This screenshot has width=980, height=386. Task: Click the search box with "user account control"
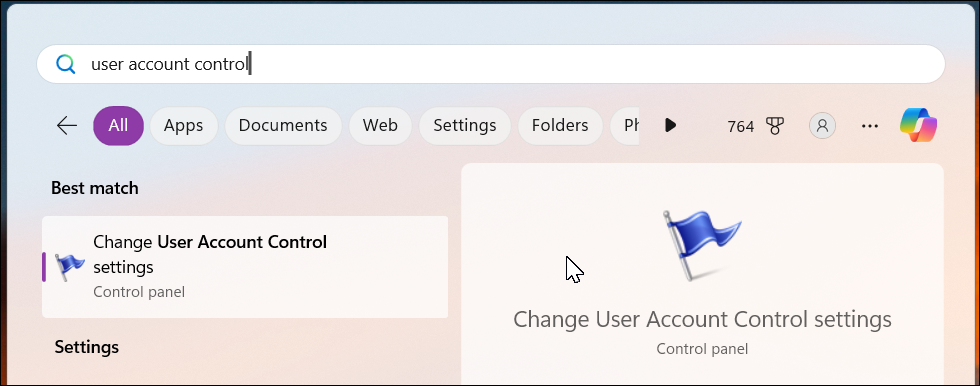coord(491,64)
